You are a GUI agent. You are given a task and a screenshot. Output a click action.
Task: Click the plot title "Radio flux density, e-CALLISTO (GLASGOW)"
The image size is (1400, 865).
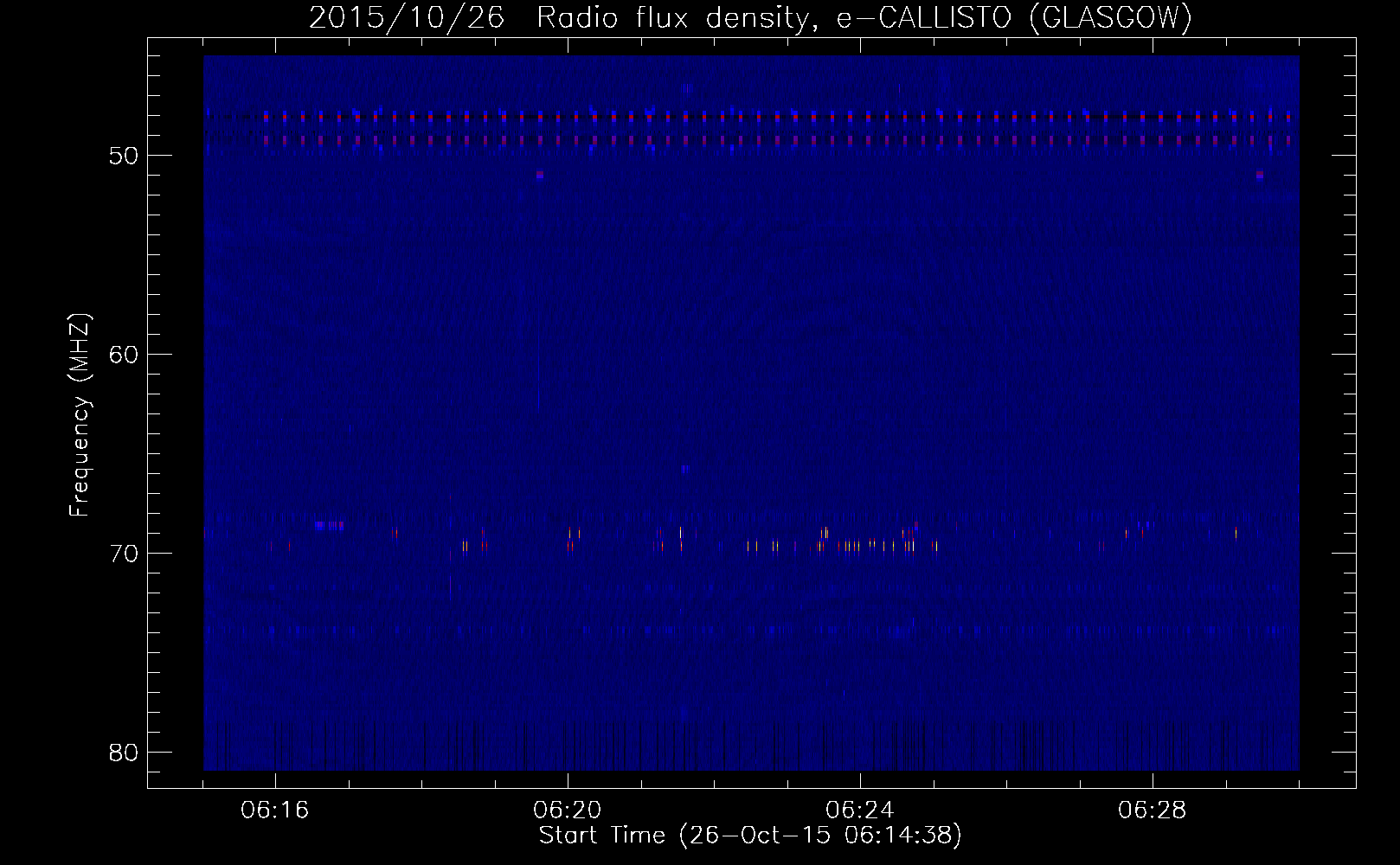(864, 17)
